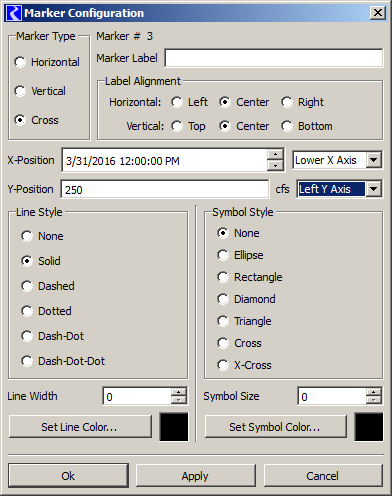Open the Lower X Axis dropdown
Image resolution: width=392 pixels, height=496 pixels.
point(373,160)
